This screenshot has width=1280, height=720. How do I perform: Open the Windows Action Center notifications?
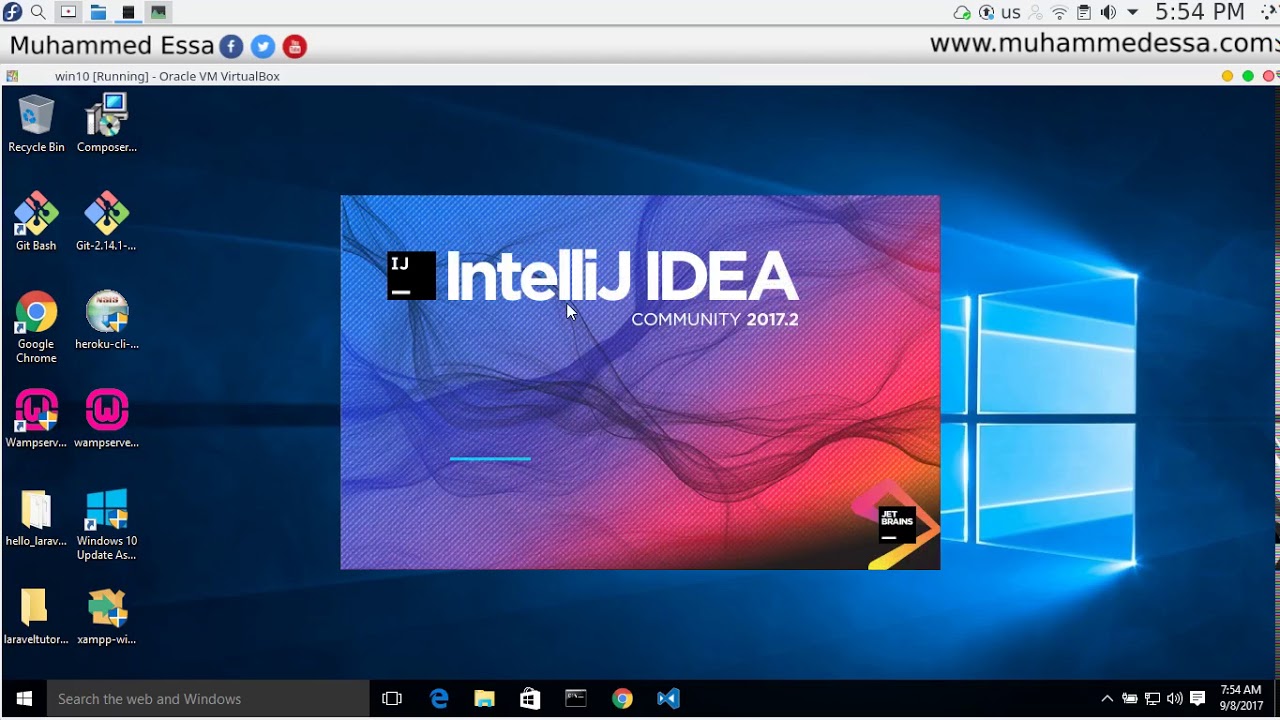[x=1197, y=699]
